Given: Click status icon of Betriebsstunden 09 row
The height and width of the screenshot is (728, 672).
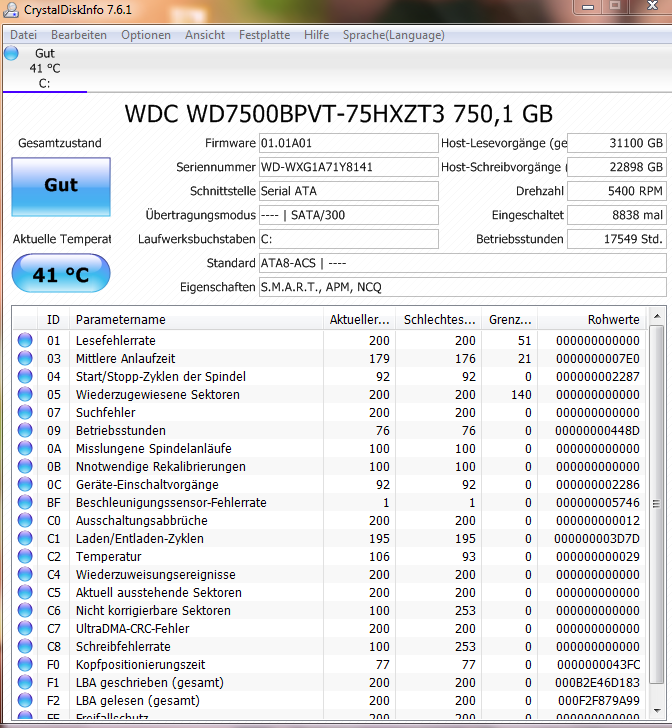Looking at the screenshot, I should point(25,430).
